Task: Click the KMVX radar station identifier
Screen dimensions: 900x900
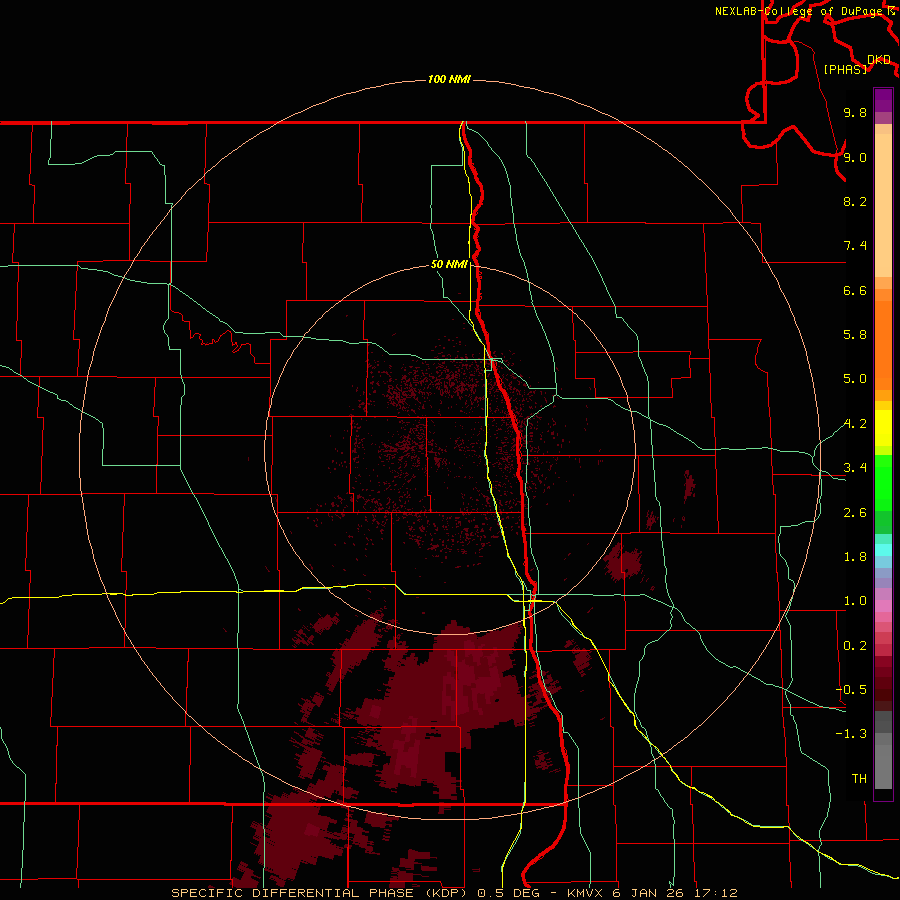Action: [585, 893]
